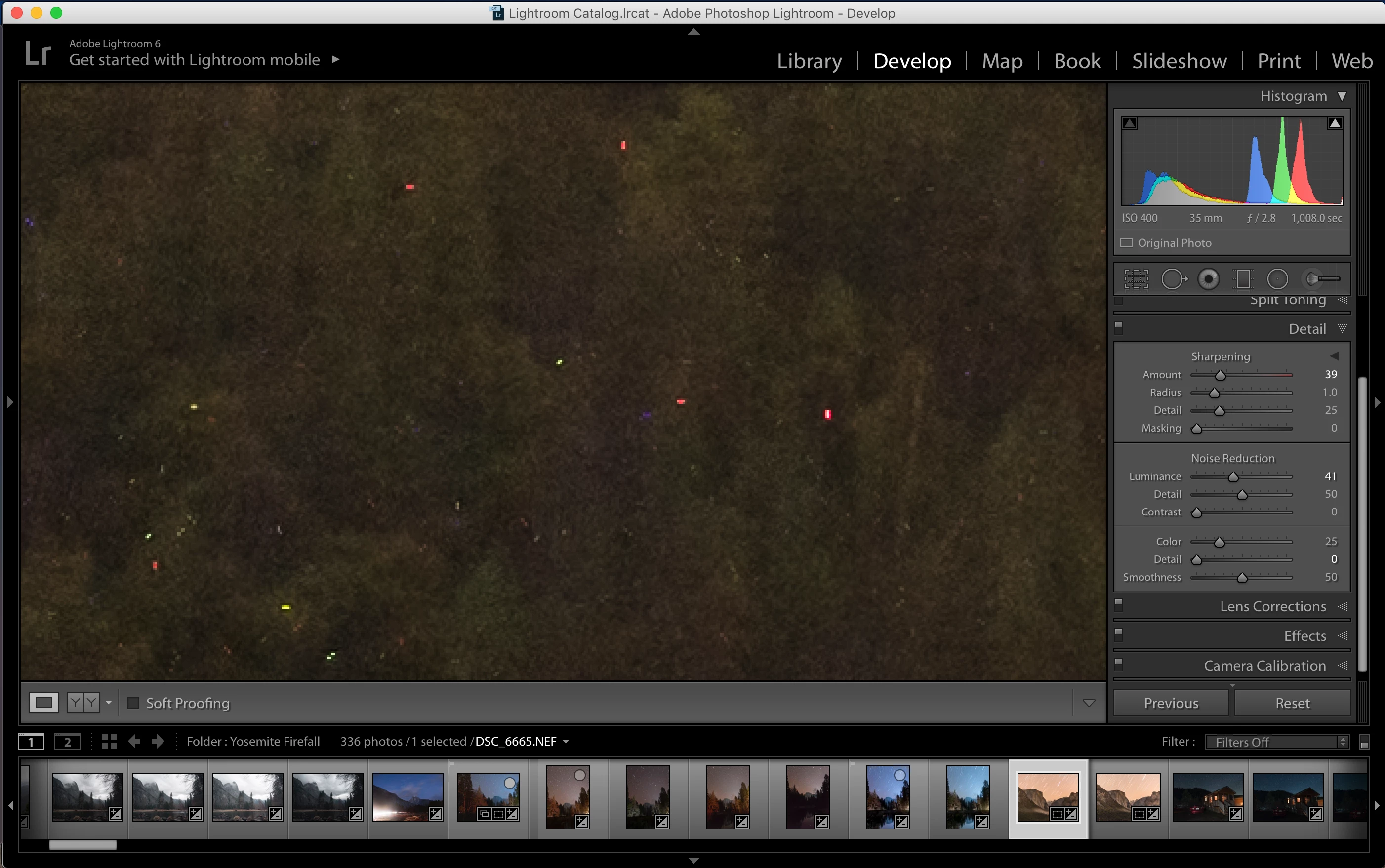
Task: Activate the Red Eye Correction tool
Action: pos(1209,279)
